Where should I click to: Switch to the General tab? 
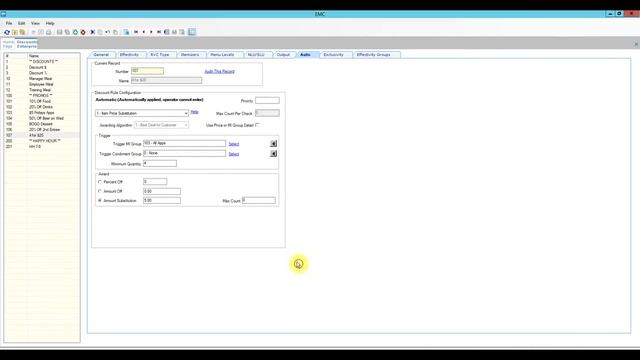point(101,54)
